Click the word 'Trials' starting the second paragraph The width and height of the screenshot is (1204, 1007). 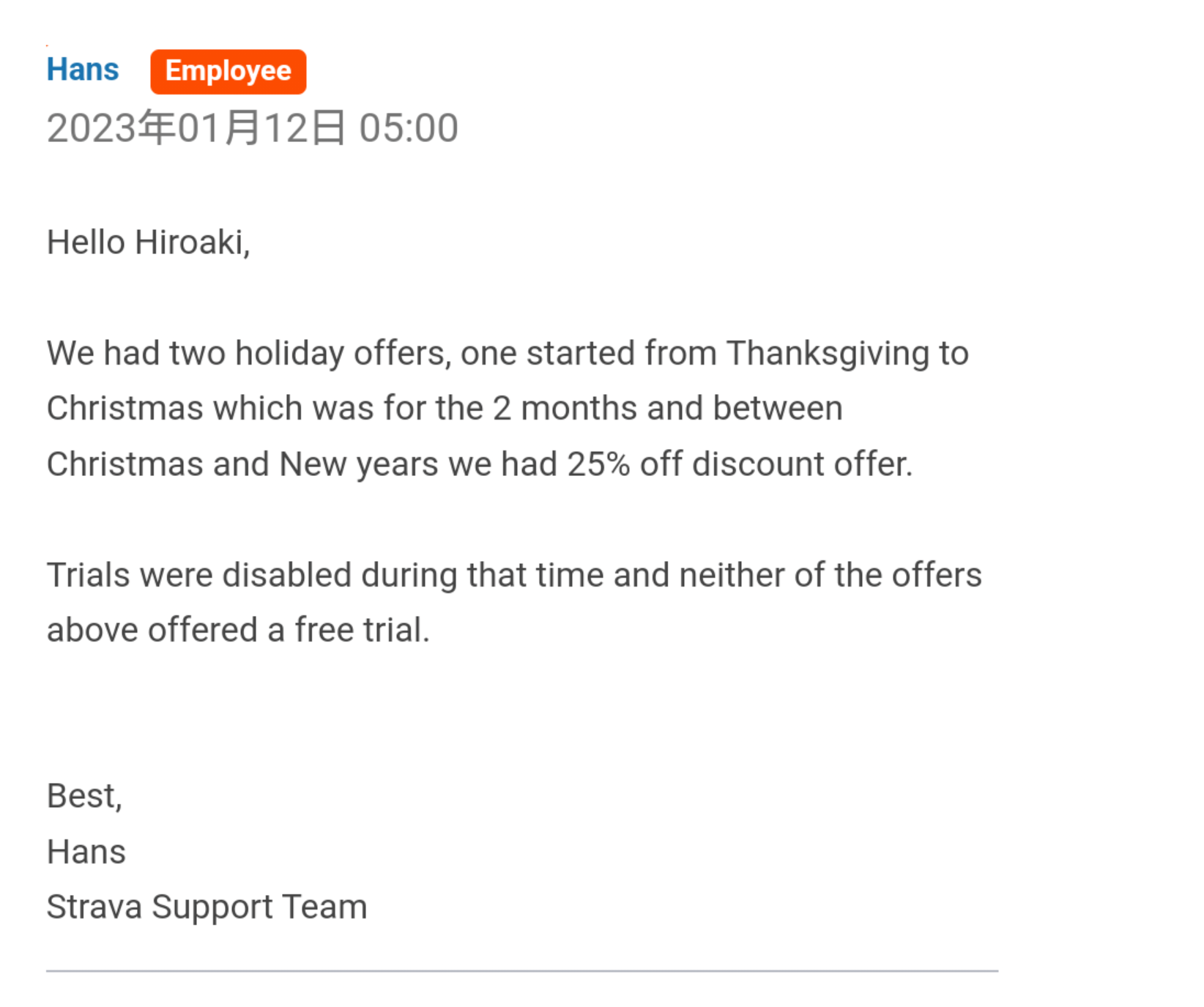pos(89,575)
